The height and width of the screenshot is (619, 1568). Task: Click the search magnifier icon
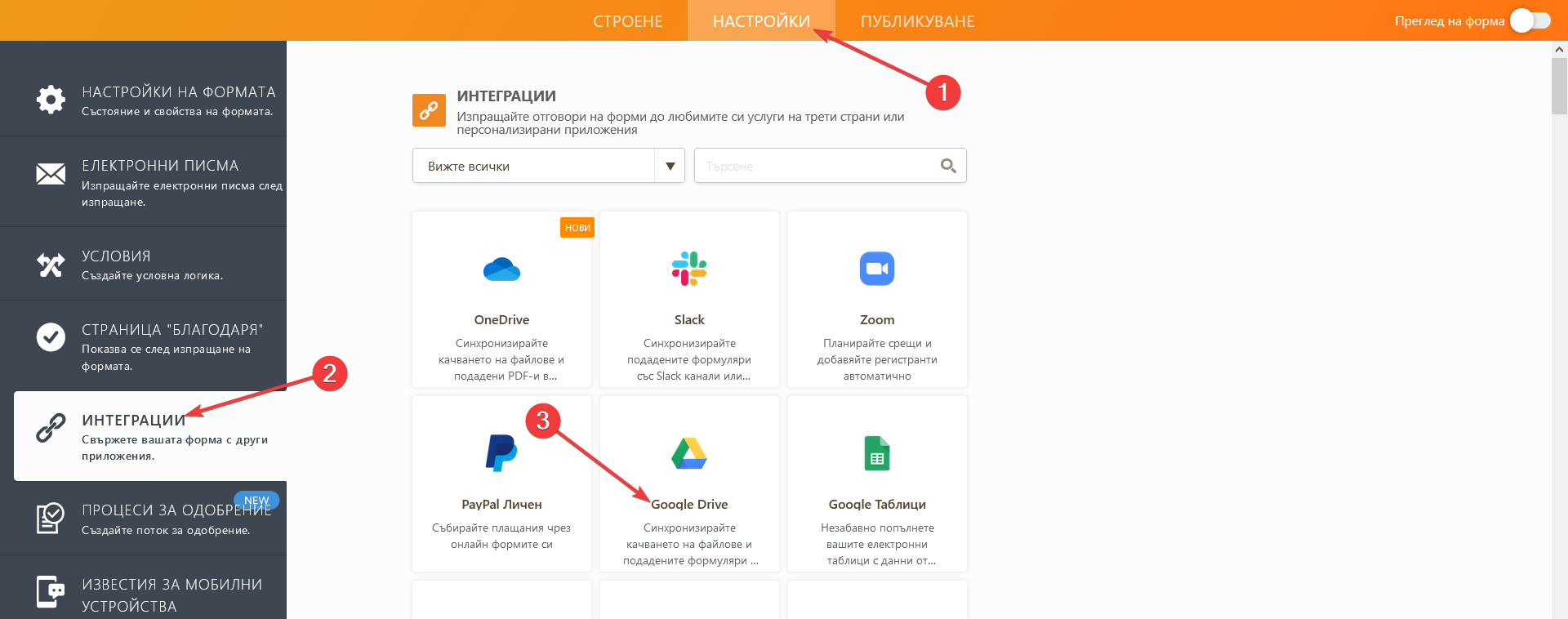947,166
